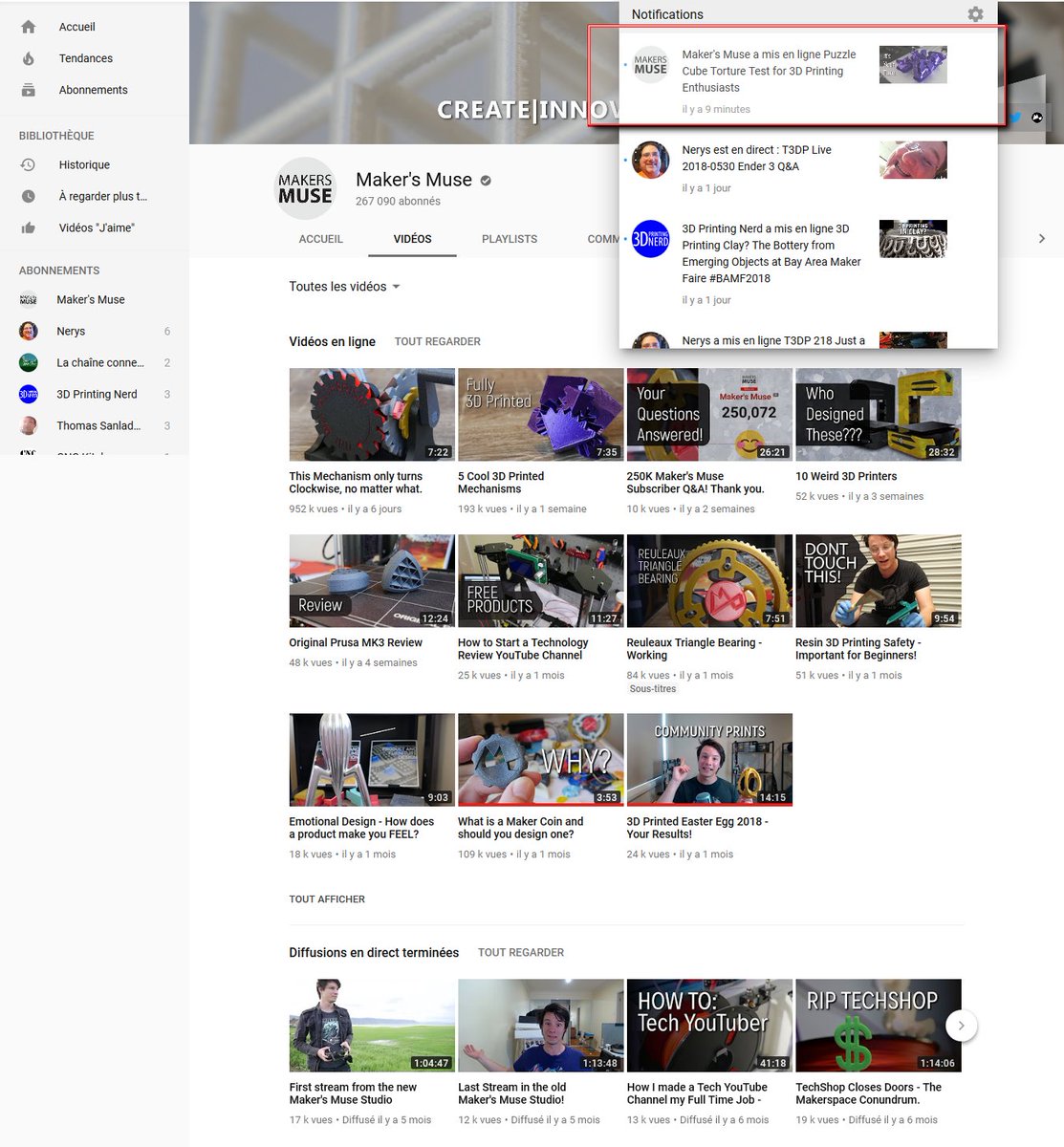Open 3D Printed Easter Egg 2018 thumbnail
The image size is (1064, 1147).
tap(709, 760)
